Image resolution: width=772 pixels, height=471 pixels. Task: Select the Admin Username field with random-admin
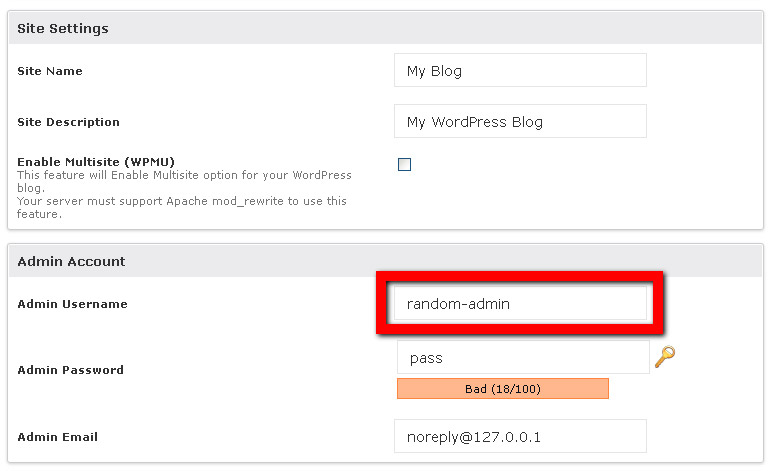[x=520, y=303]
